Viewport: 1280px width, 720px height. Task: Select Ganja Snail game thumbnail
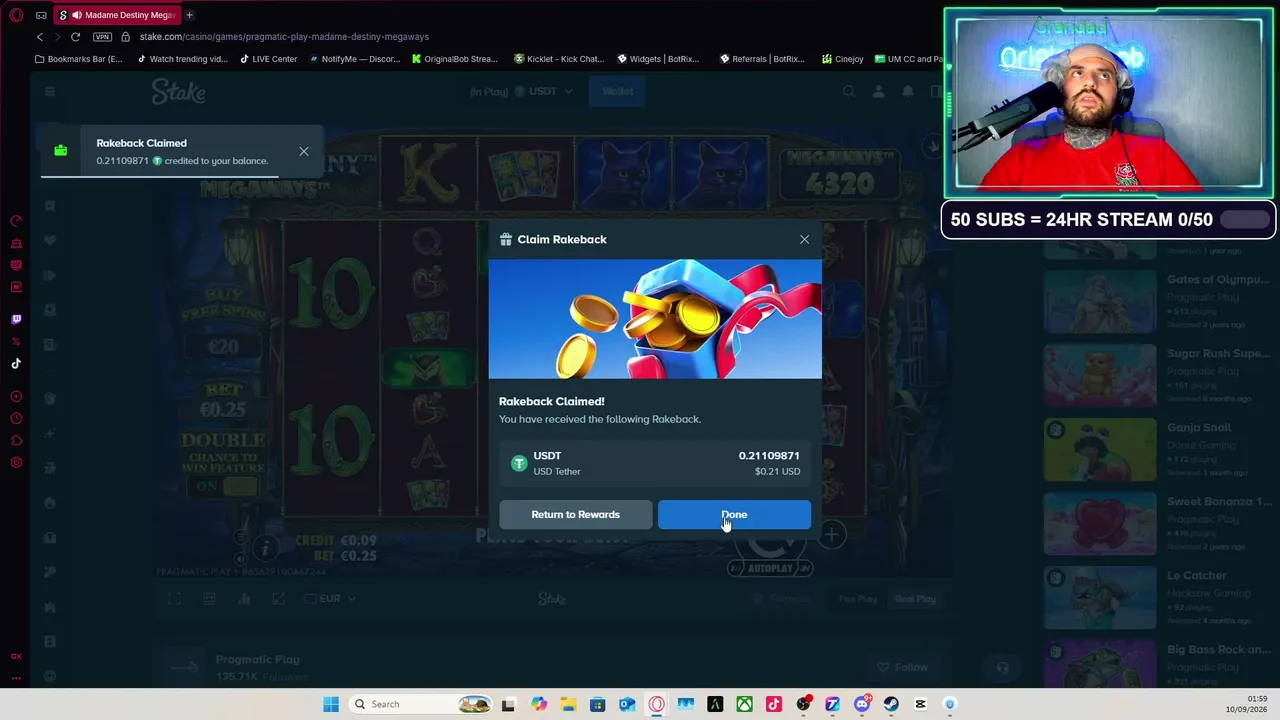[x=1100, y=449]
